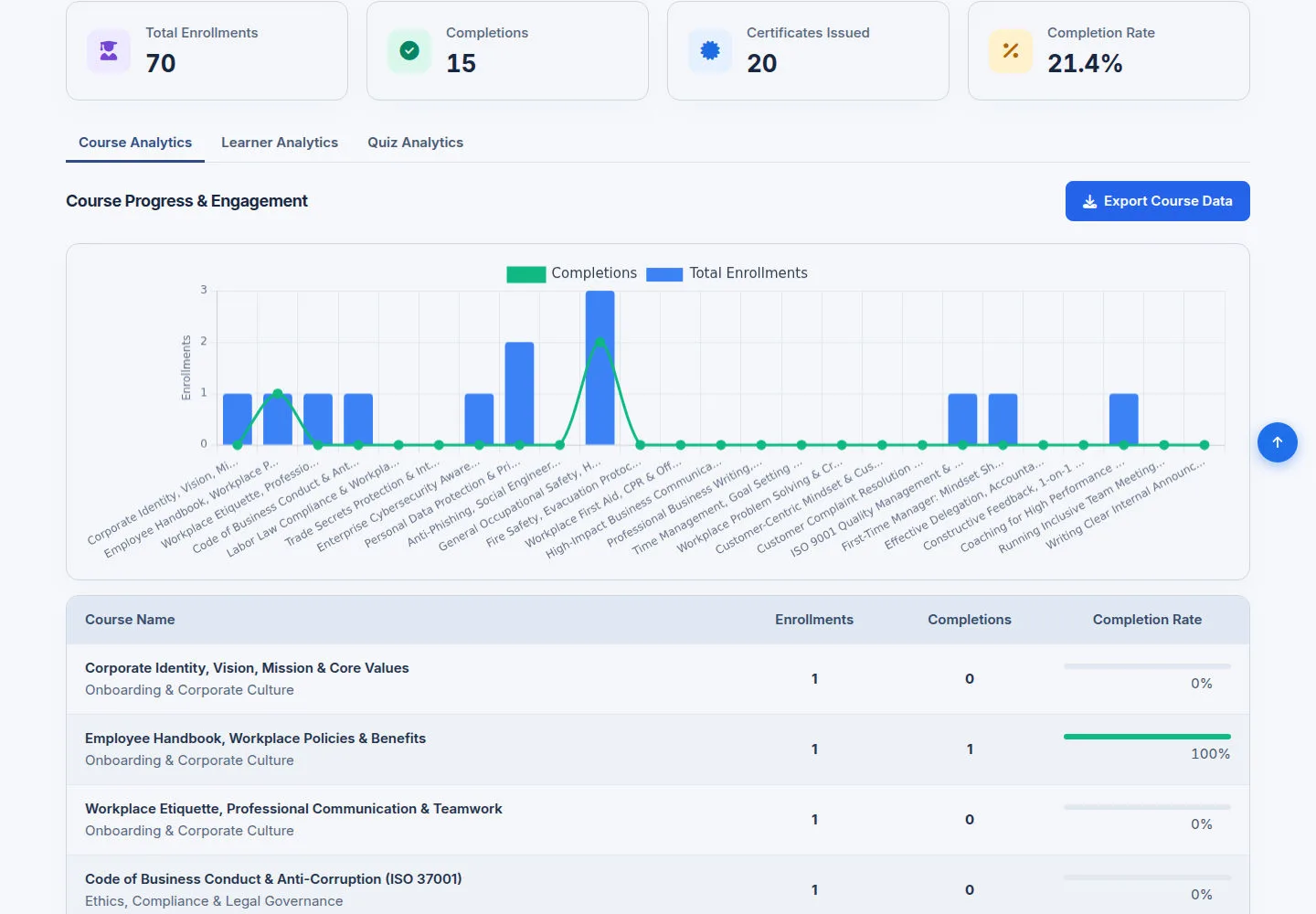Click the scroll-to-top arrow button
Viewport: 1316px width, 914px height.
coord(1278,442)
